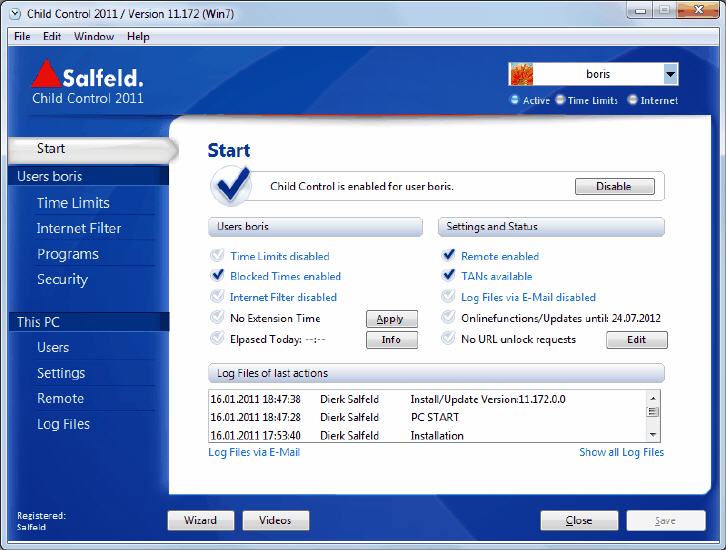
Task: Click the Elapsed Today status icon
Action: coord(217,338)
